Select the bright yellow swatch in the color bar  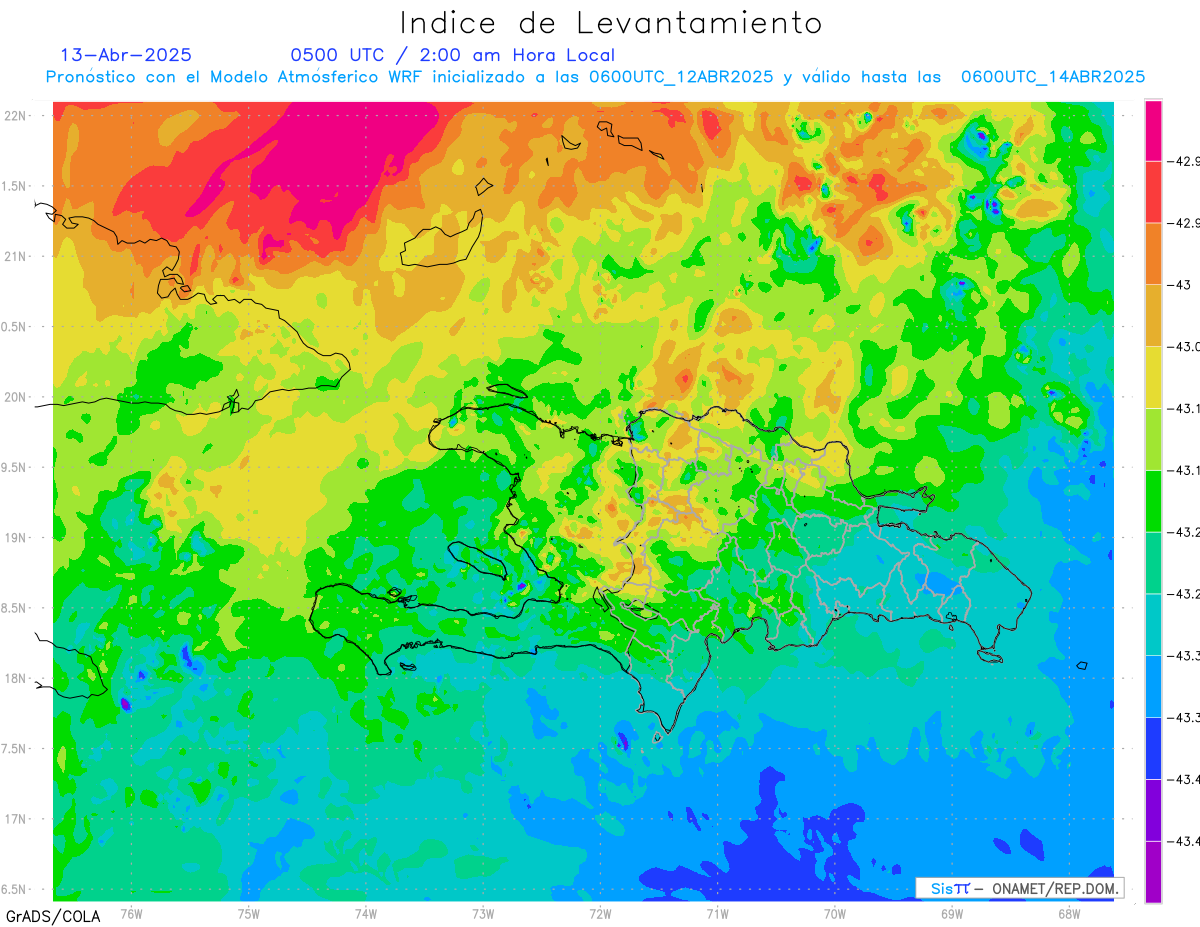click(1153, 377)
